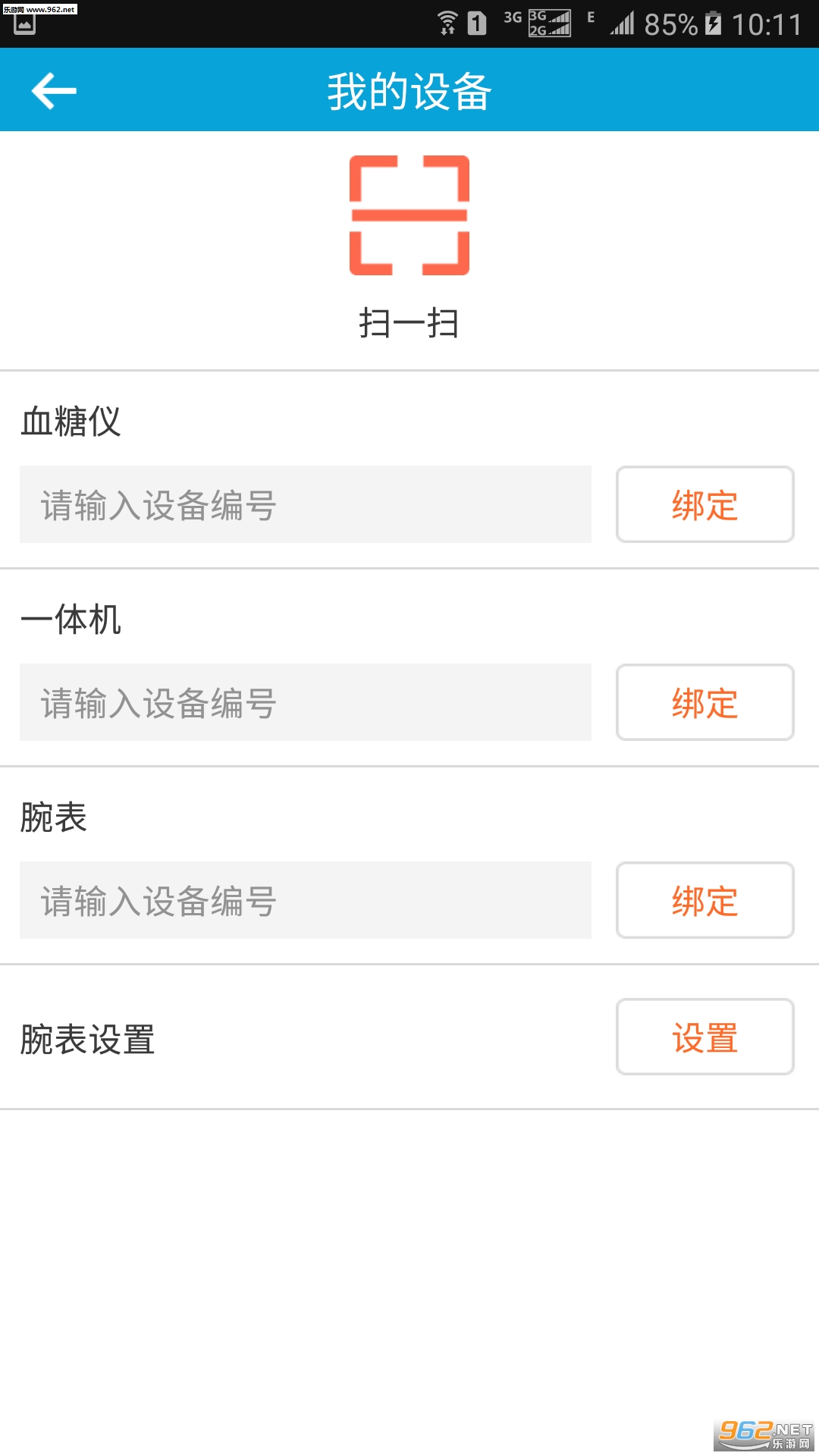819x1456 pixels.
Task: Focus the 一体机 device number field
Action: click(x=306, y=703)
